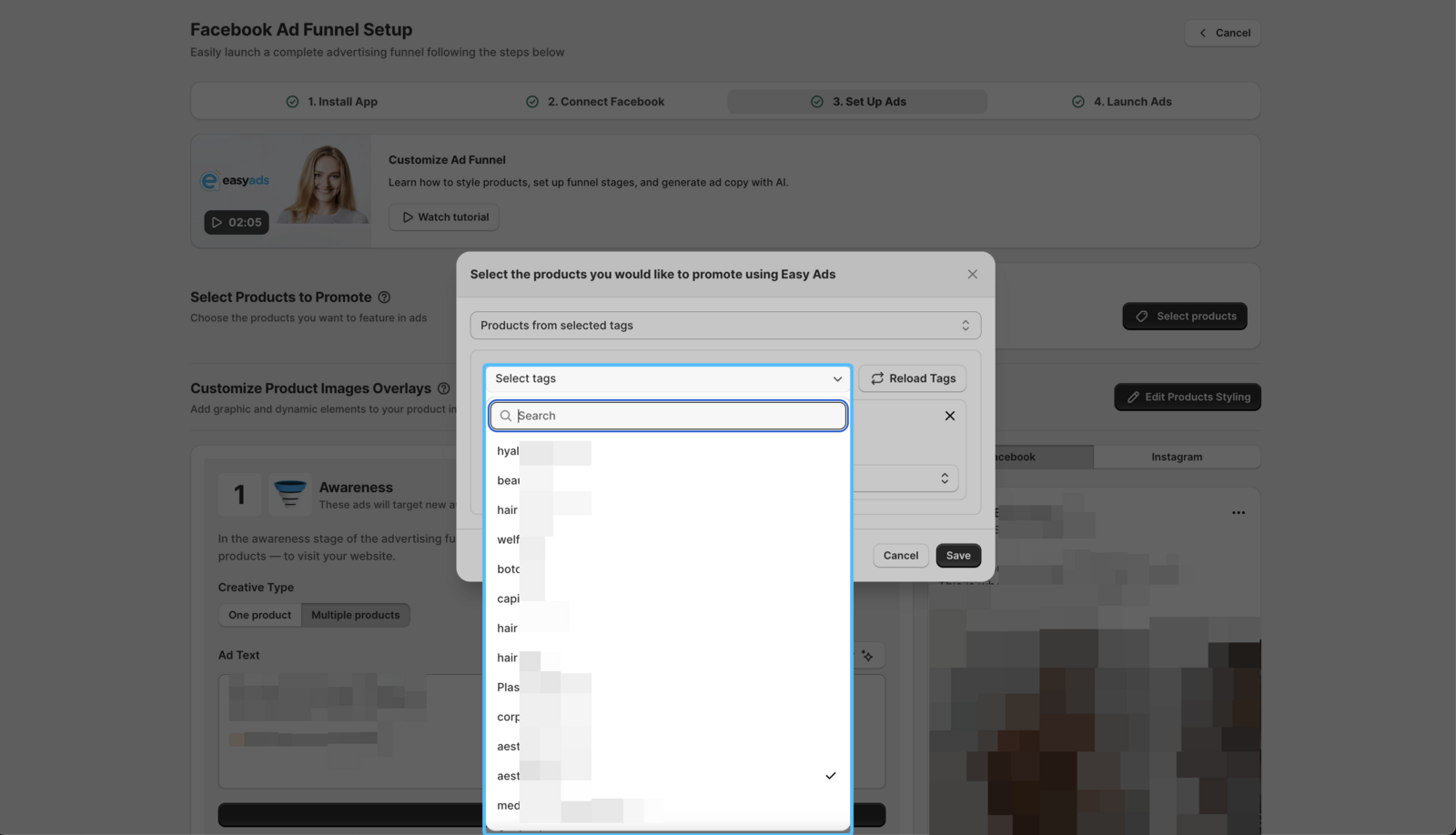Click the magnifier icon in the tag search
The image size is (1456, 835).
pos(506,416)
